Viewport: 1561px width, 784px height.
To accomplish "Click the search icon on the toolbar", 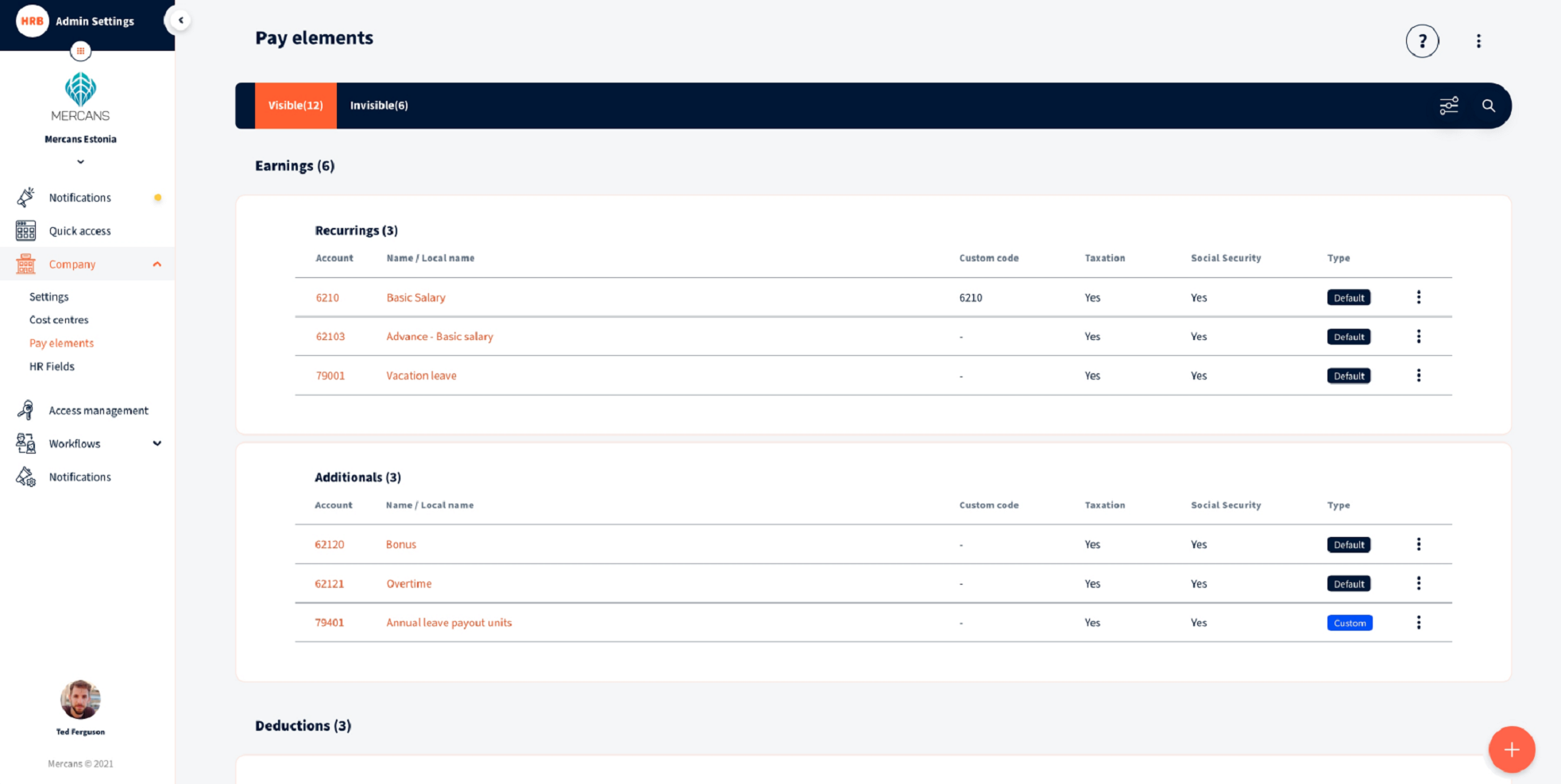I will (1489, 105).
